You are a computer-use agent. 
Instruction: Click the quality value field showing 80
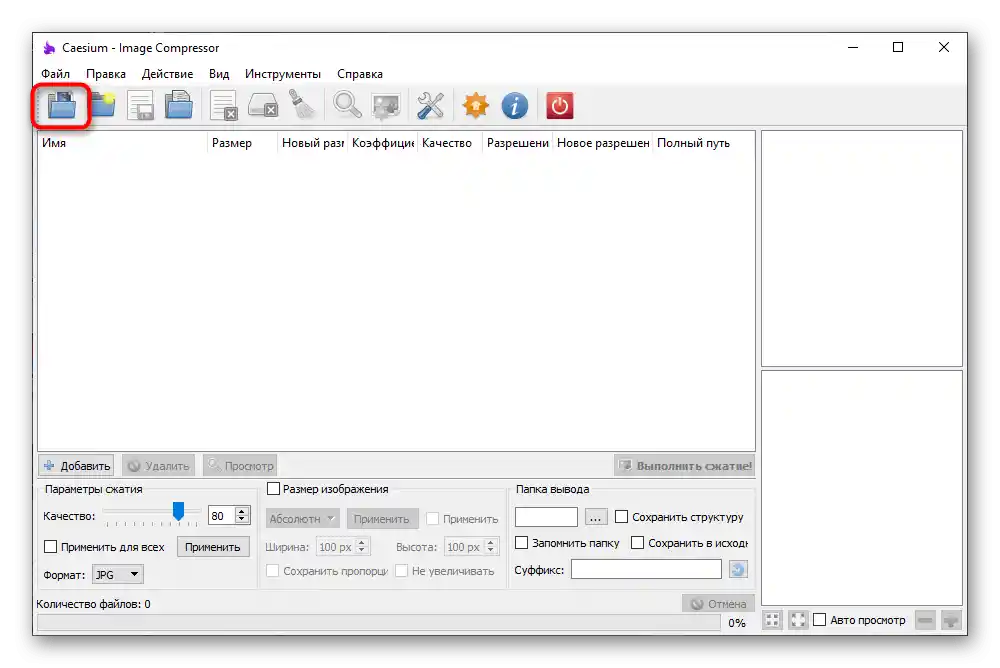click(x=221, y=516)
